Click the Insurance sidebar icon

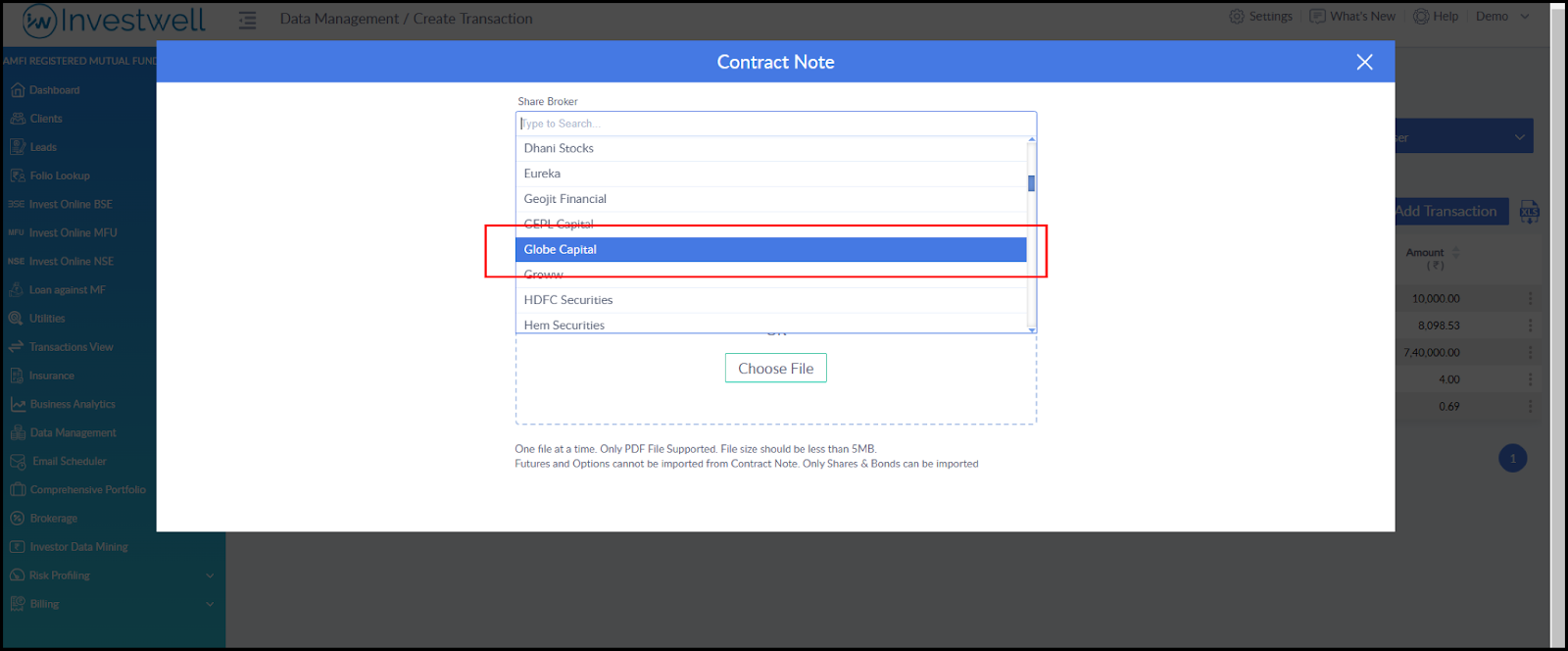pos(16,376)
